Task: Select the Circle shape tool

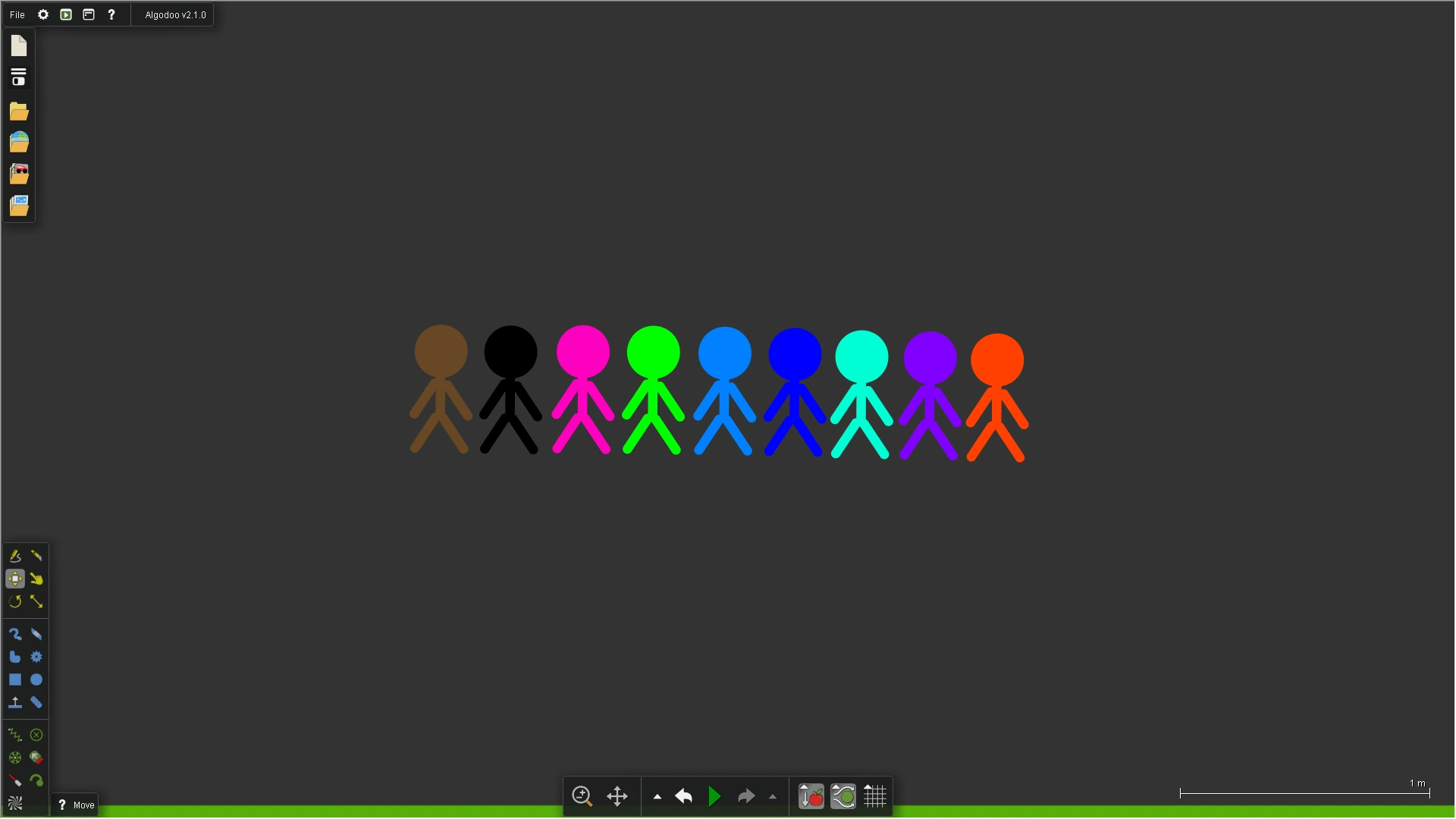Action: click(x=36, y=680)
